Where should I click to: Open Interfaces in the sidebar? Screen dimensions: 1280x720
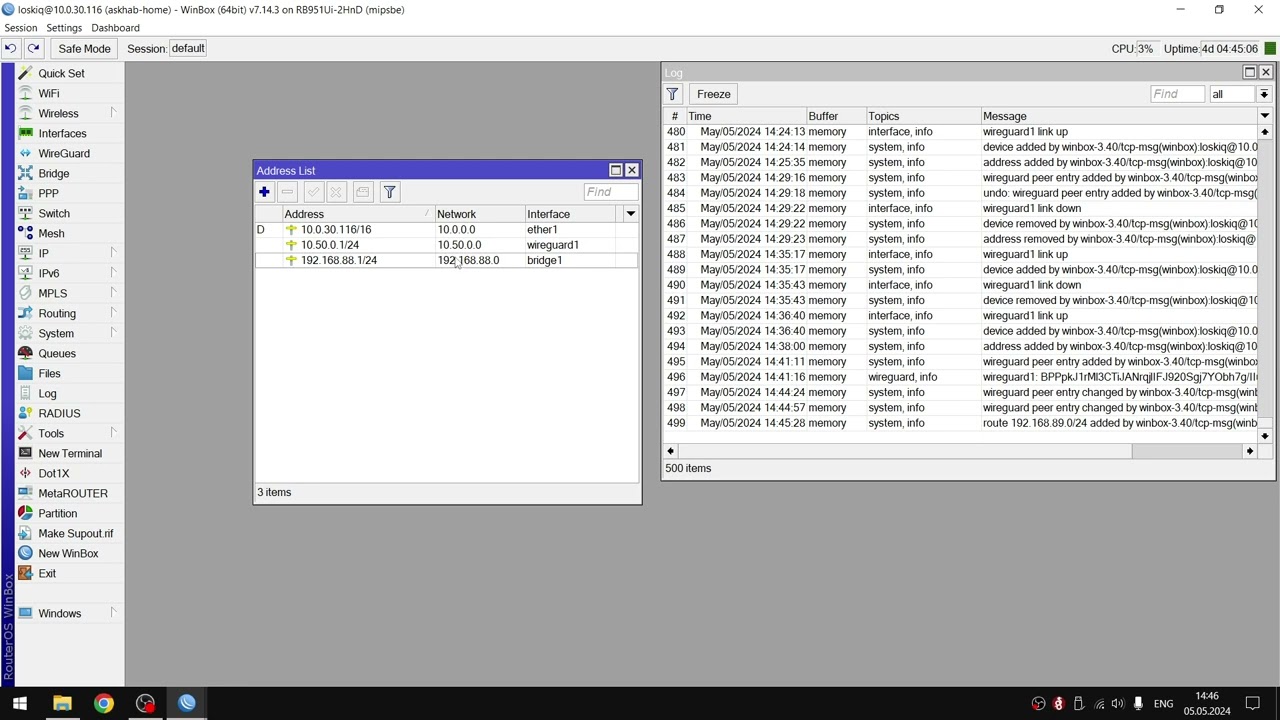pos(62,133)
